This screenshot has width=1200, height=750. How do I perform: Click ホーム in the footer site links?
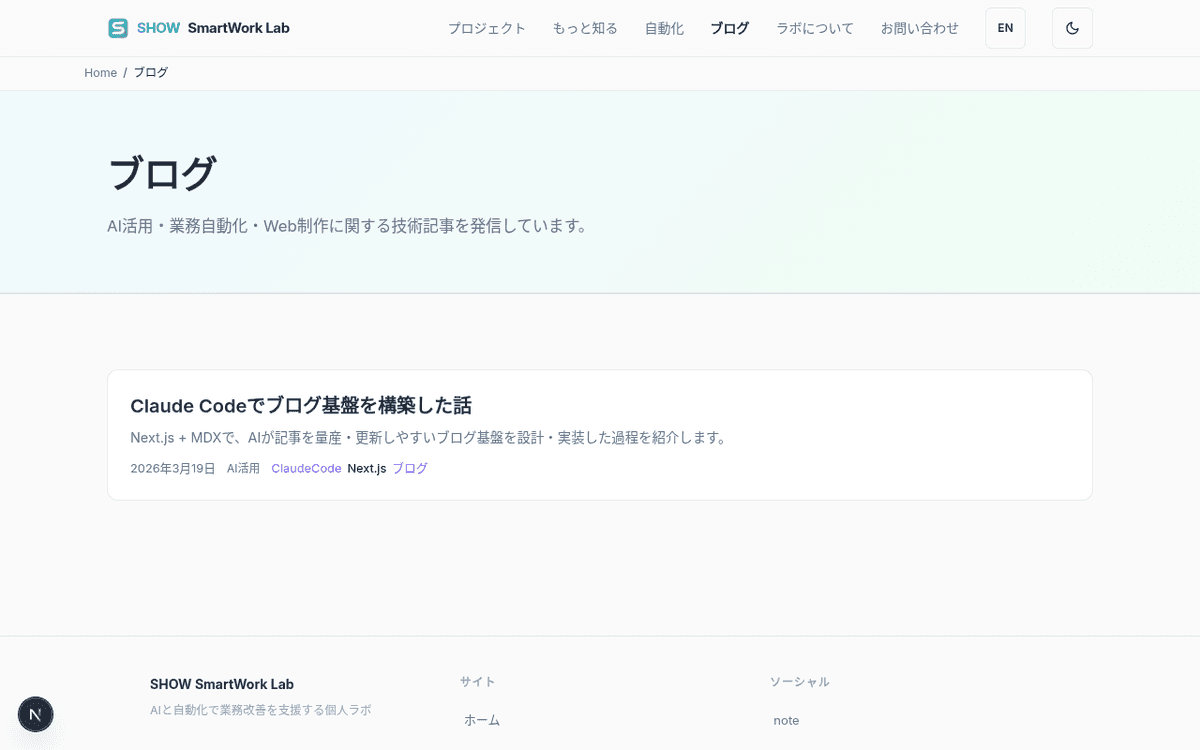click(x=481, y=720)
